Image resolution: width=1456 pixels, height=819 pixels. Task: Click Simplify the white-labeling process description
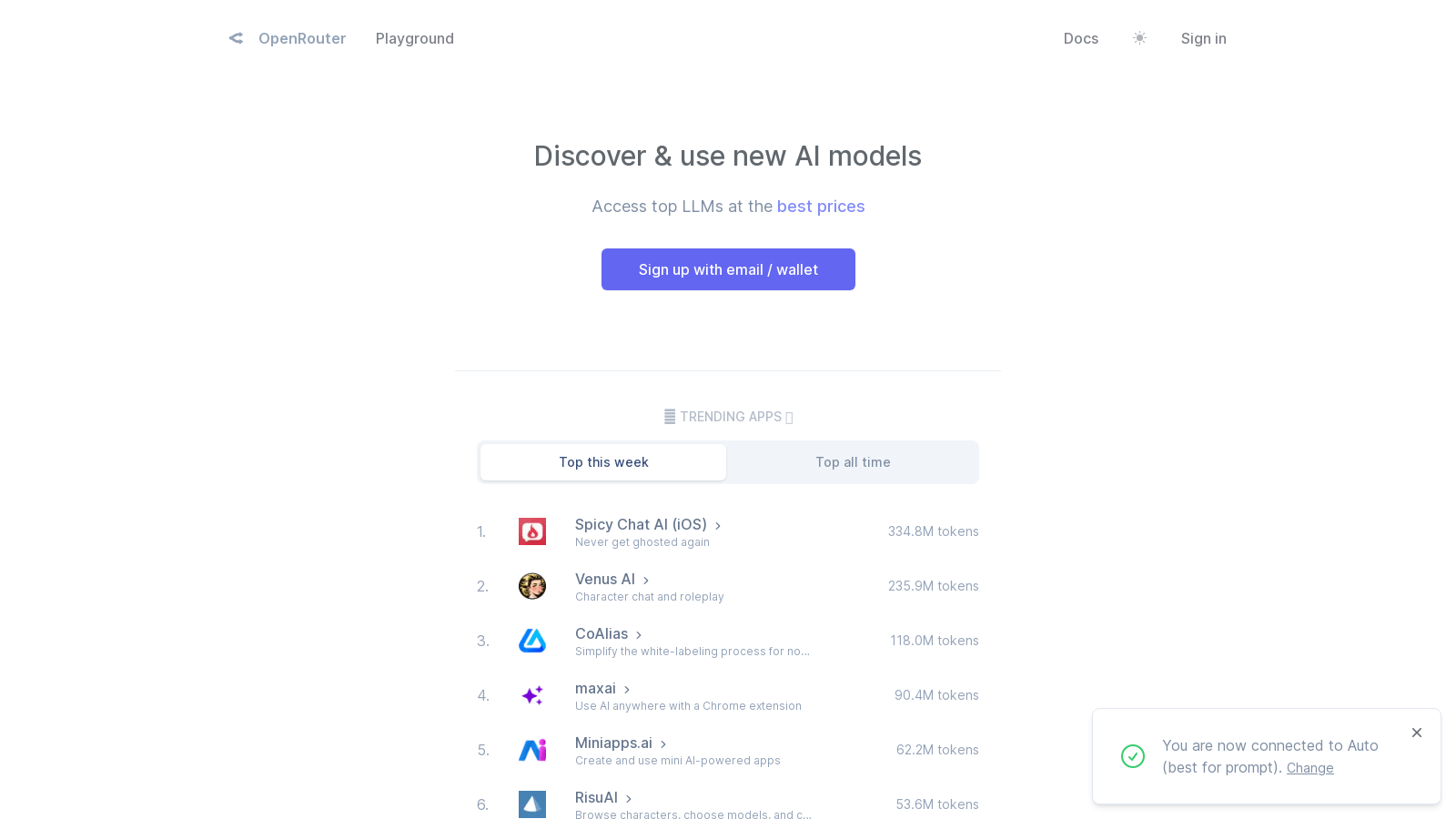693,652
